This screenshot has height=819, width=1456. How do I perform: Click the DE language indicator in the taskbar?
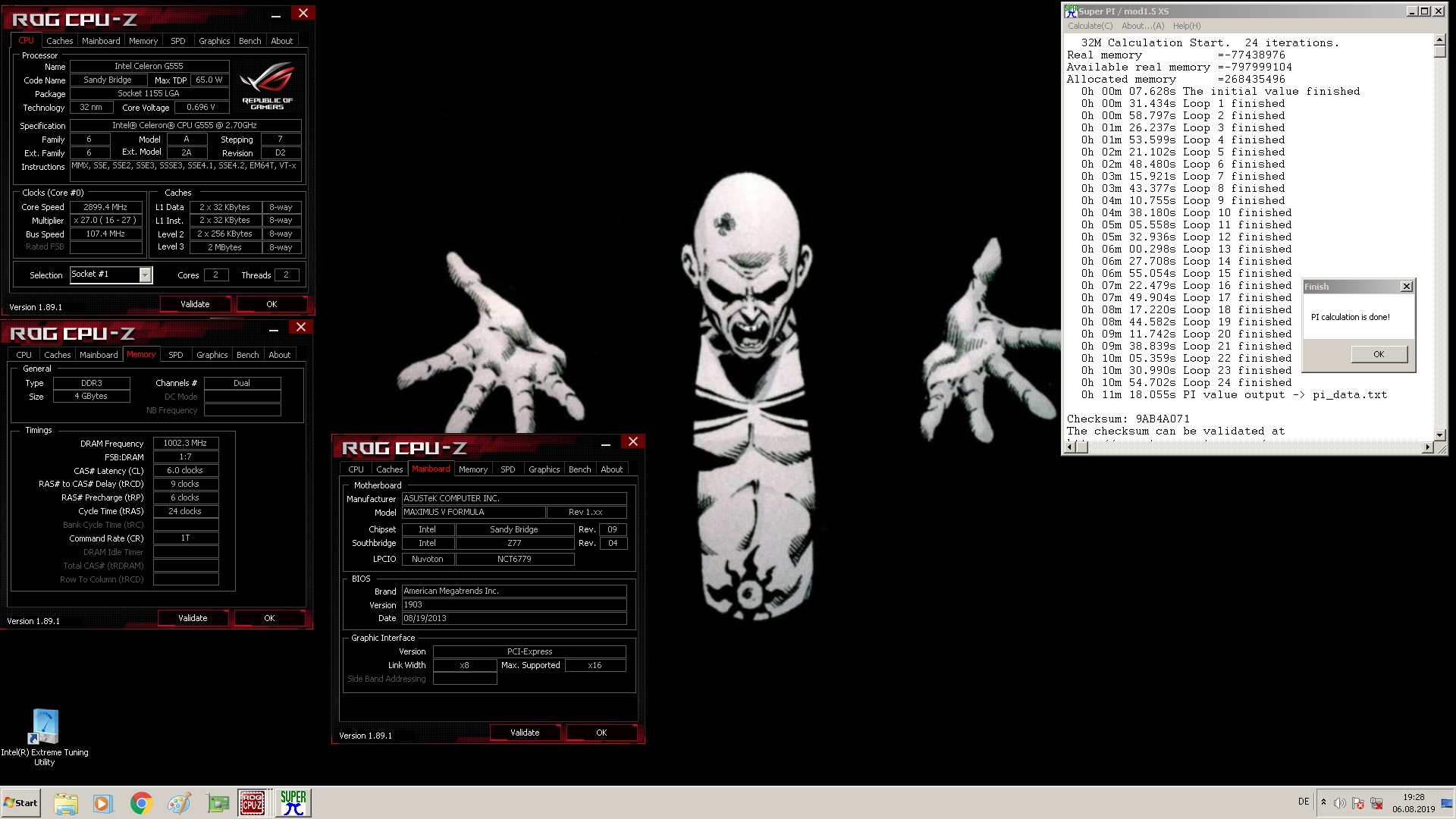(1304, 802)
